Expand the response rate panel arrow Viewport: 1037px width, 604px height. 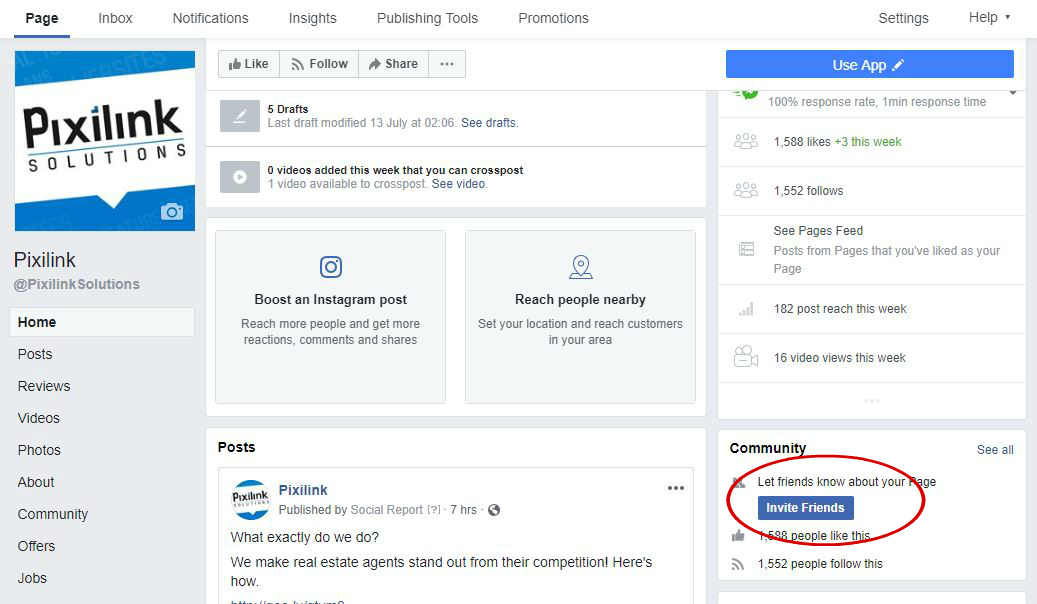click(1013, 93)
